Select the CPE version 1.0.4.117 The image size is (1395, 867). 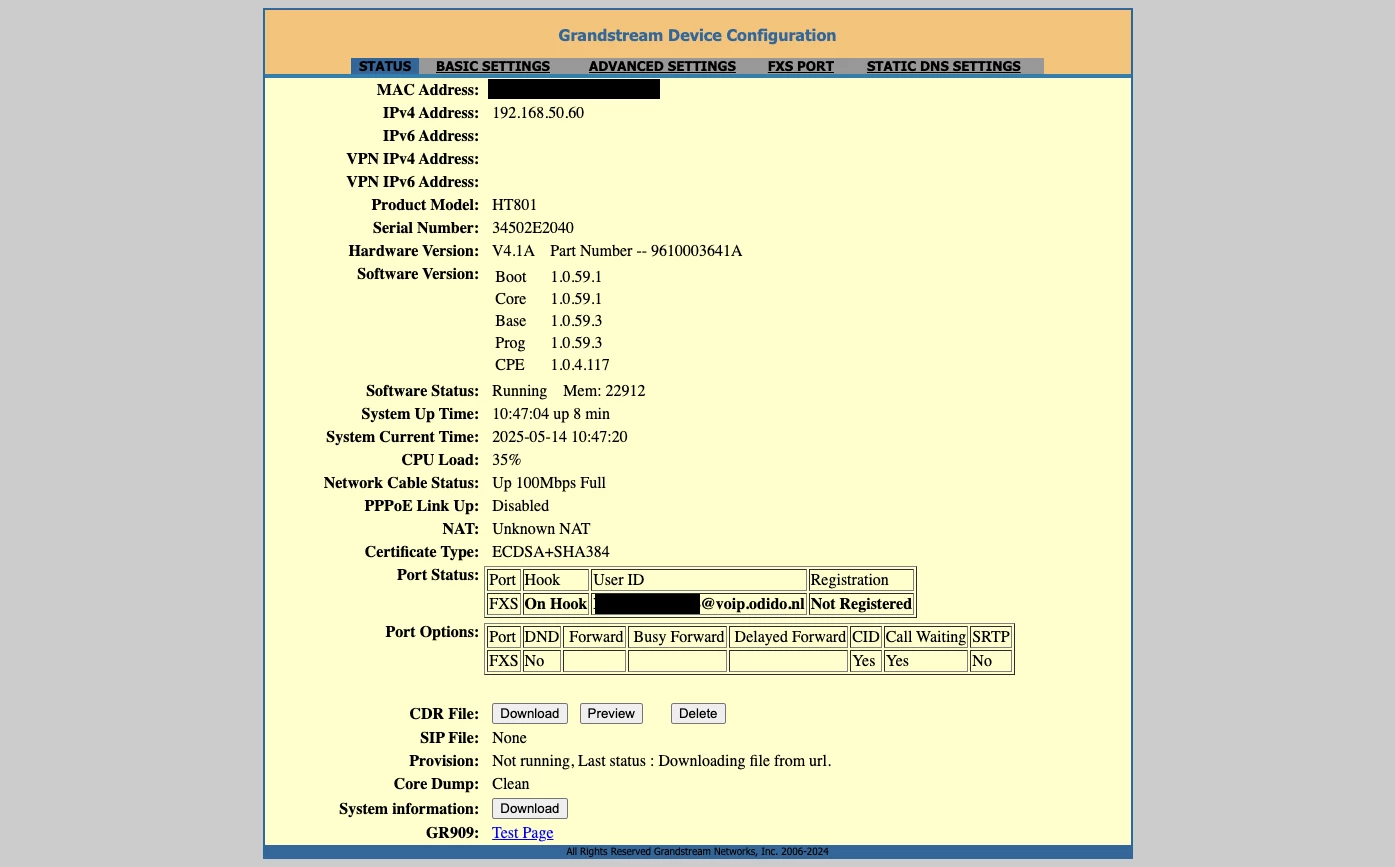(580, 364)
